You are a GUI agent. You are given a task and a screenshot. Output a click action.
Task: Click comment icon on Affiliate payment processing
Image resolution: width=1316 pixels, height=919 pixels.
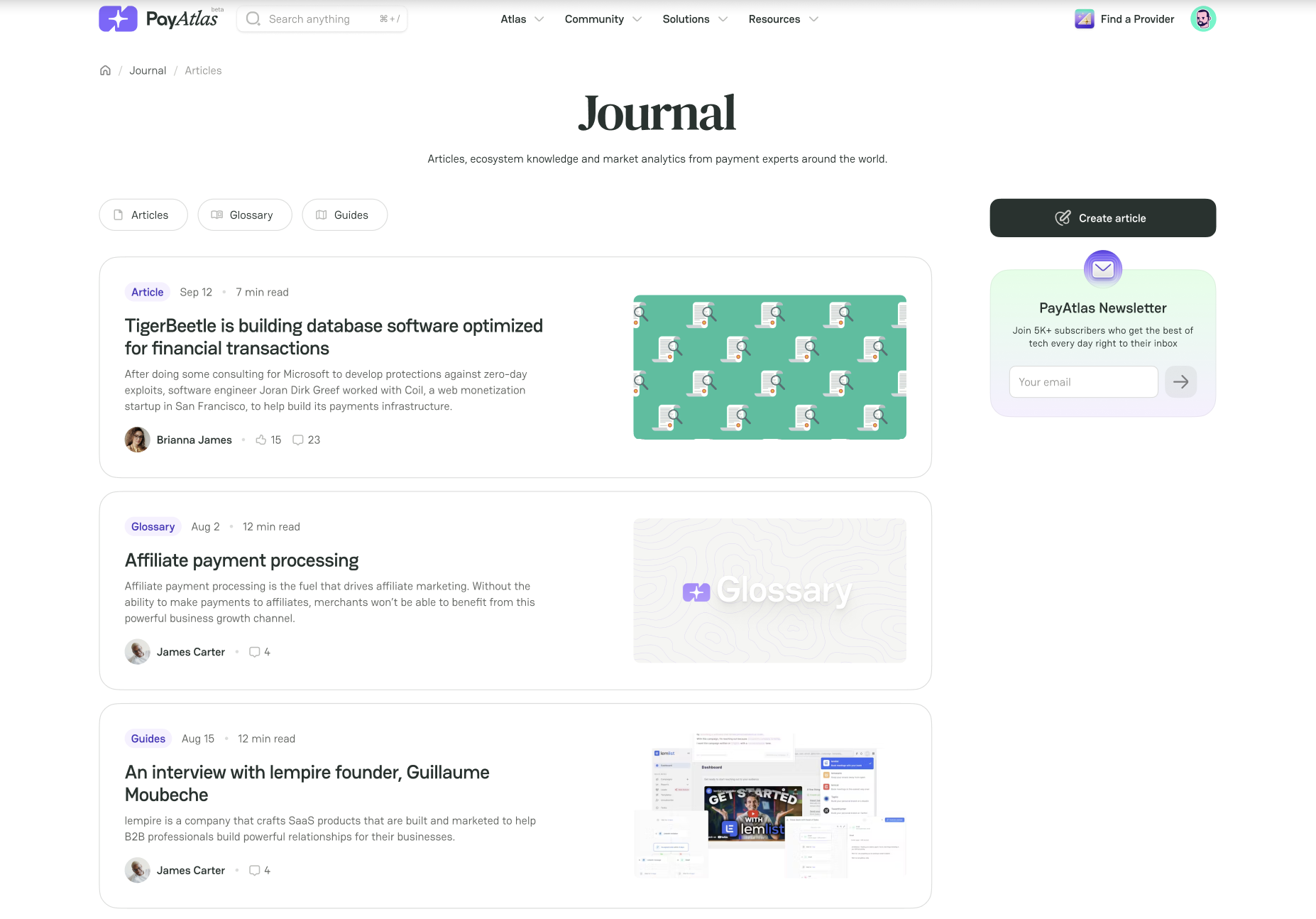click(254, 652)
